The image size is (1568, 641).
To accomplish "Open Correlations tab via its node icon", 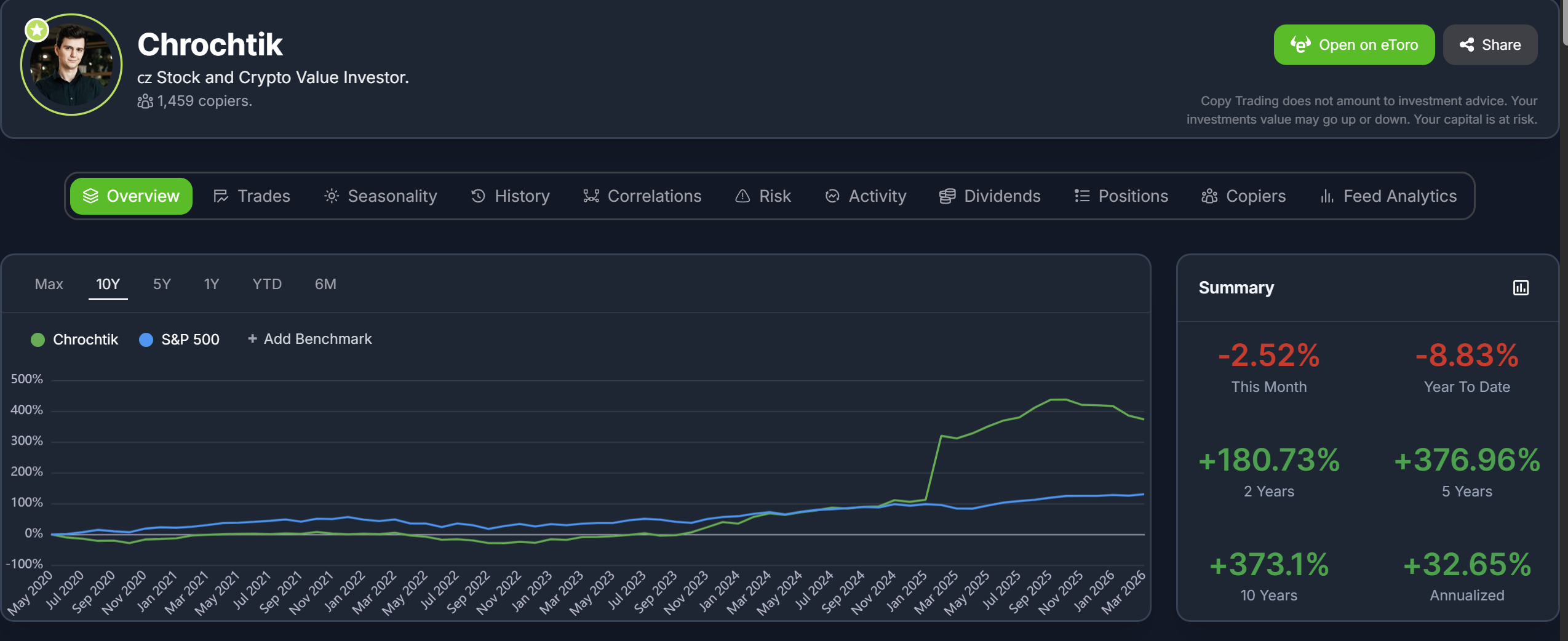I will tap(591, 196).
